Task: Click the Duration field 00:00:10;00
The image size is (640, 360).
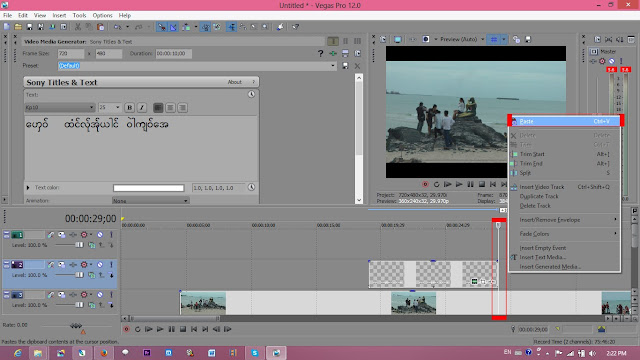Action: tap(173, 53)
